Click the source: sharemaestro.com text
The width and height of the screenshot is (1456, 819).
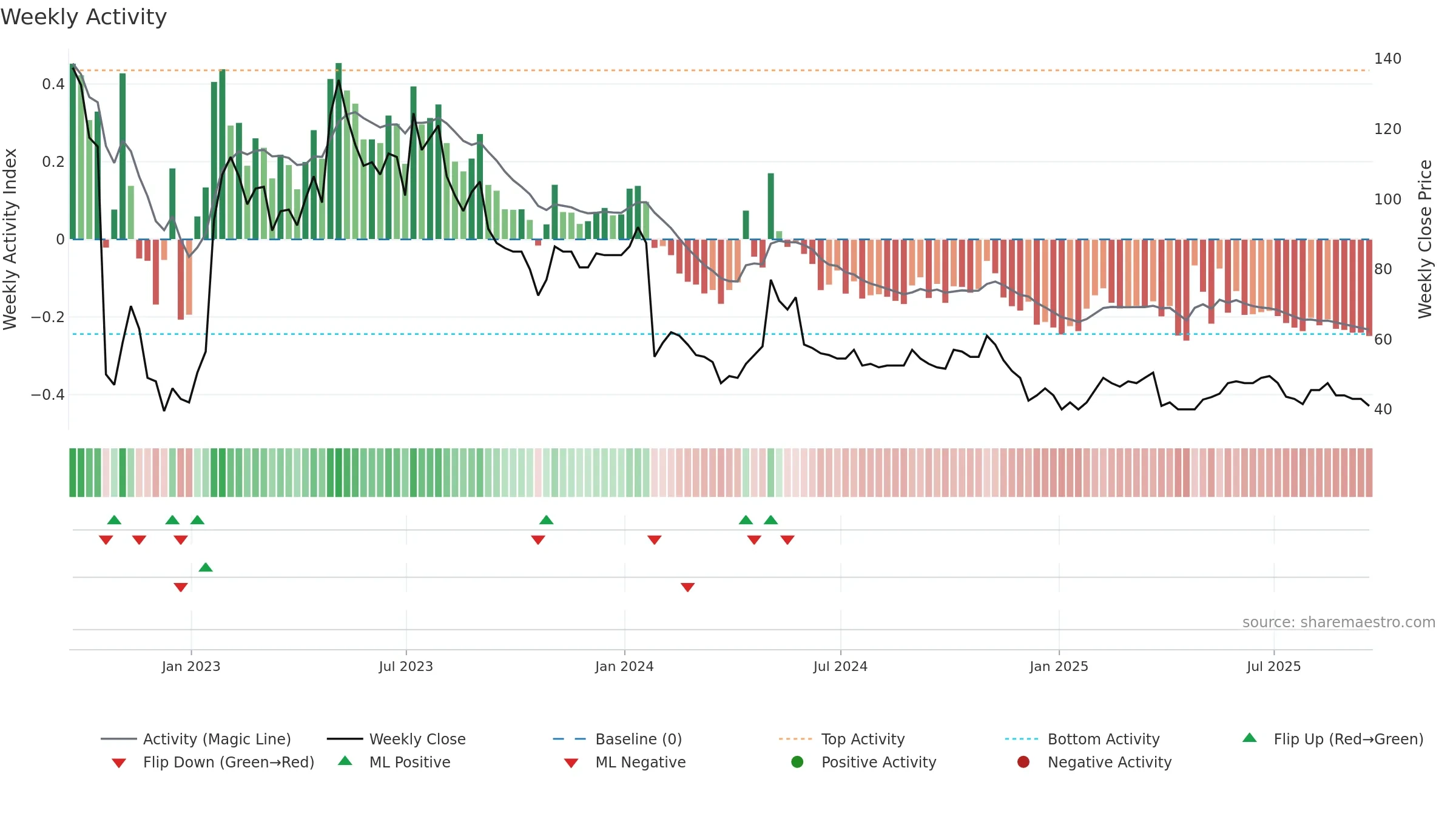[1339, 622]
